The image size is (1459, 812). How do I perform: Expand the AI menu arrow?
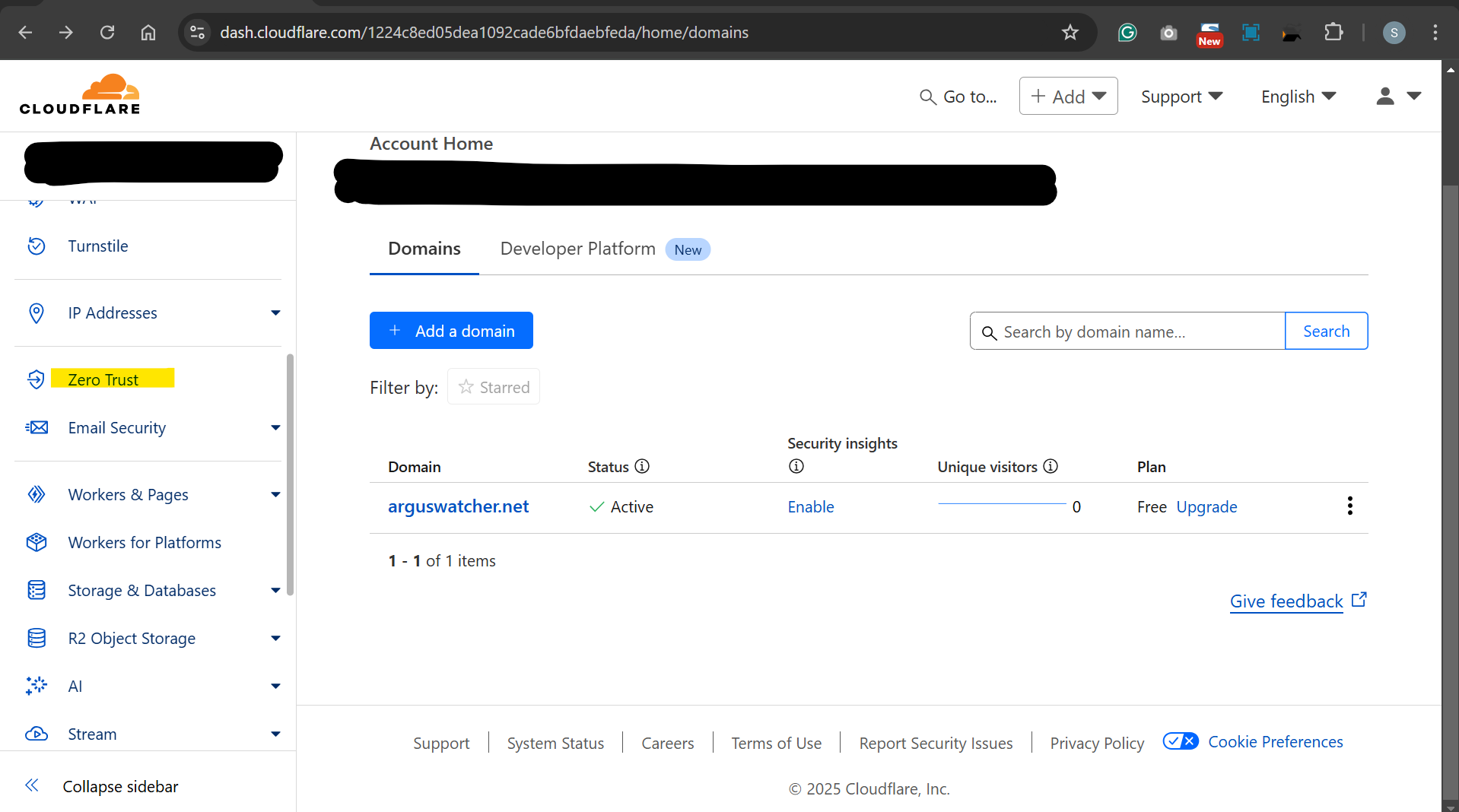[275, 687]
